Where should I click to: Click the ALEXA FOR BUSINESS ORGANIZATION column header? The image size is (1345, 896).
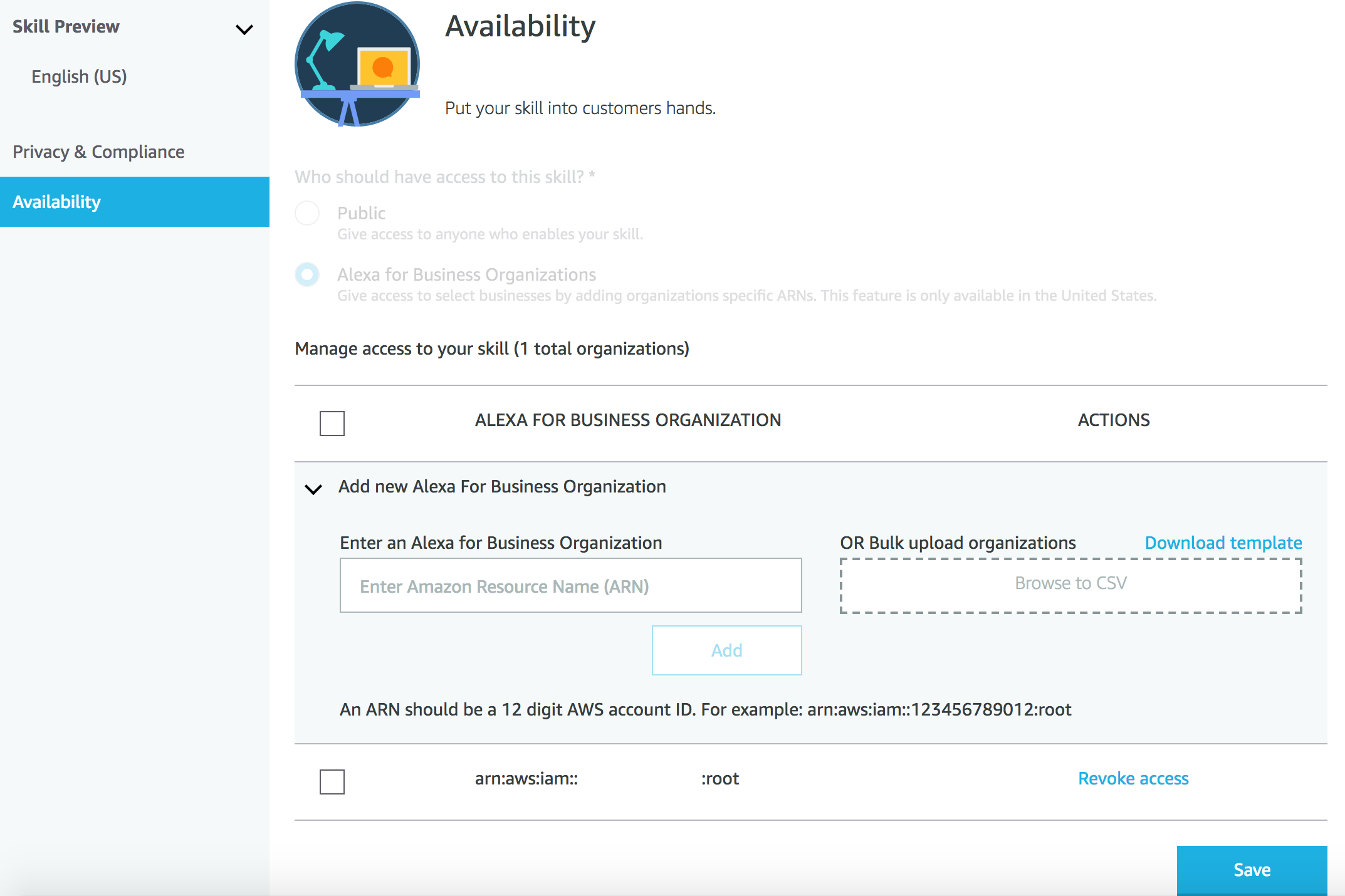(x=627, y=420)
